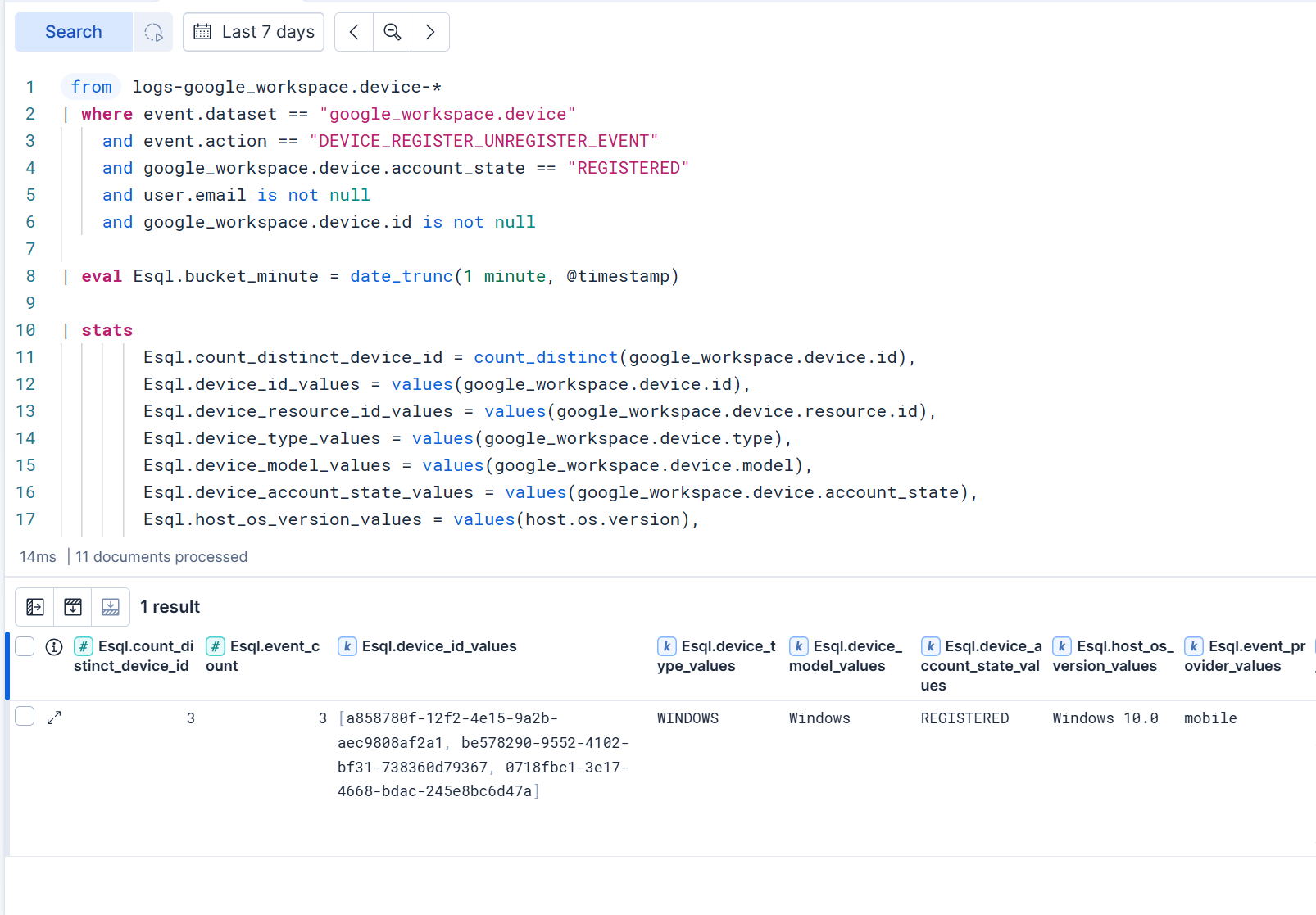
Task: Click number icon of Esql.count_distinct_device_id column
Action: tap(84, 646)
